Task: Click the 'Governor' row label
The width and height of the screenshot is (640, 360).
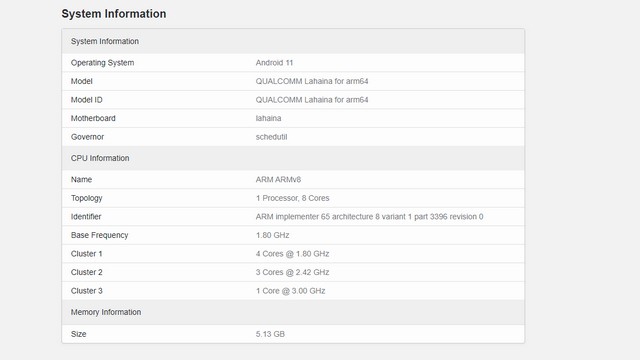Action: pyautogui.click(x=87, y=137)
